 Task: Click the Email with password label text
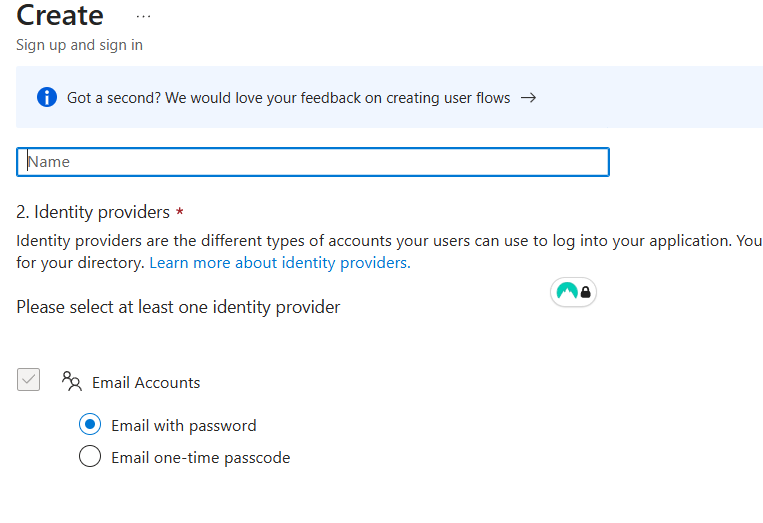click(183, 426)
